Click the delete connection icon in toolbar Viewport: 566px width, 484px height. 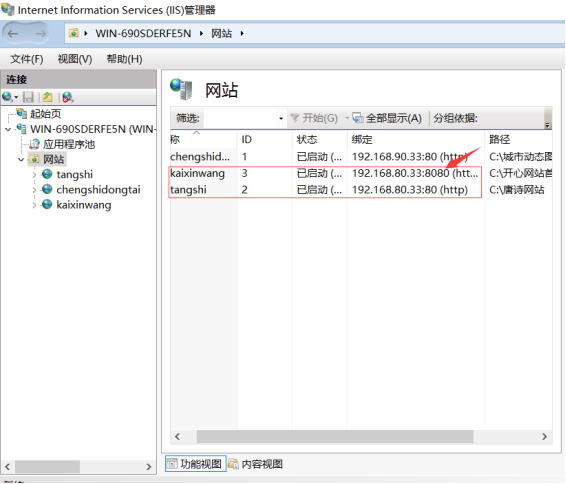[68, 97]
